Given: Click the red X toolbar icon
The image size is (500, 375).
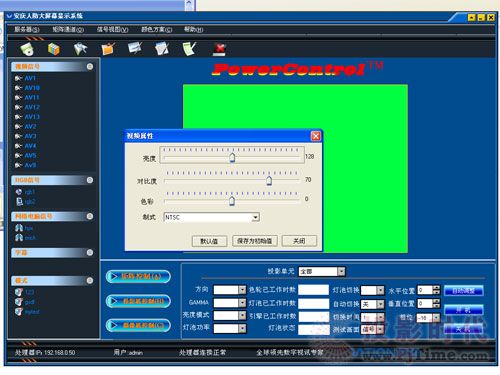Looking at the screenshot, I should click(x=219, y=49).
